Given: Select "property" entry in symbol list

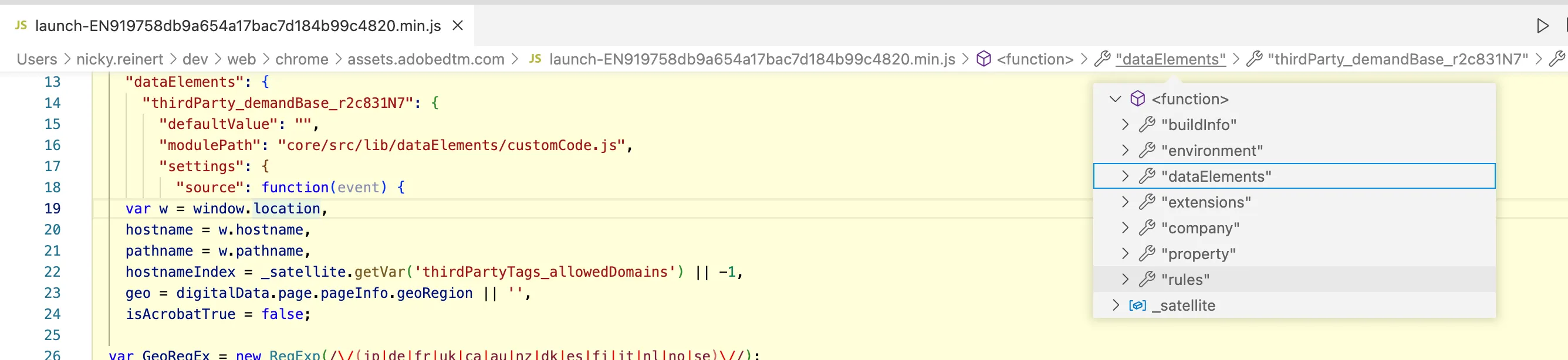Looking at the screenshot, I should [1198, 254].
